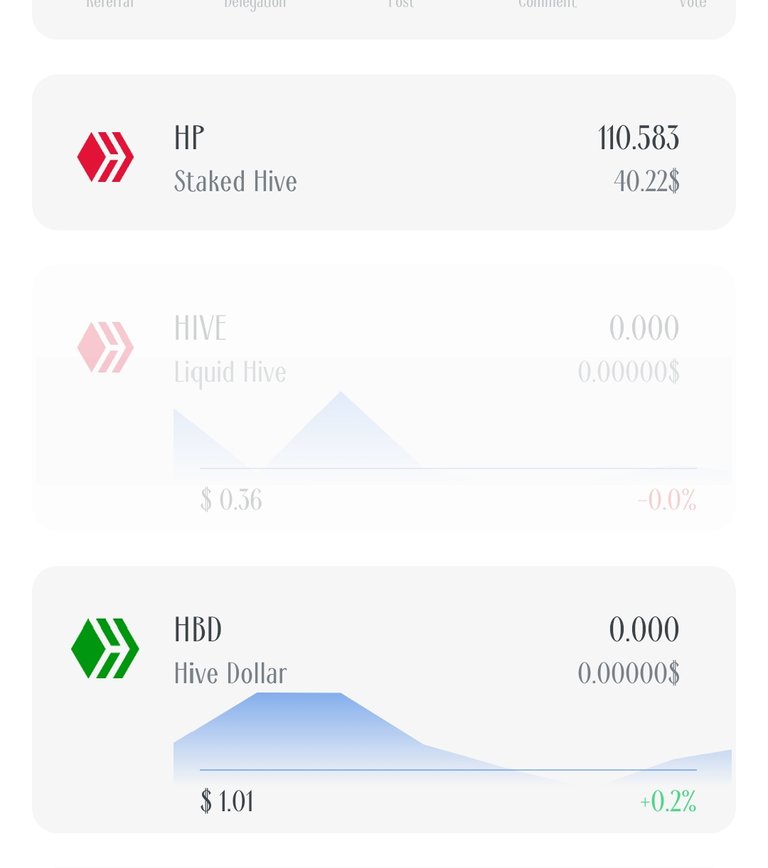Tap the 40.22$ staked value

[646, 181]
